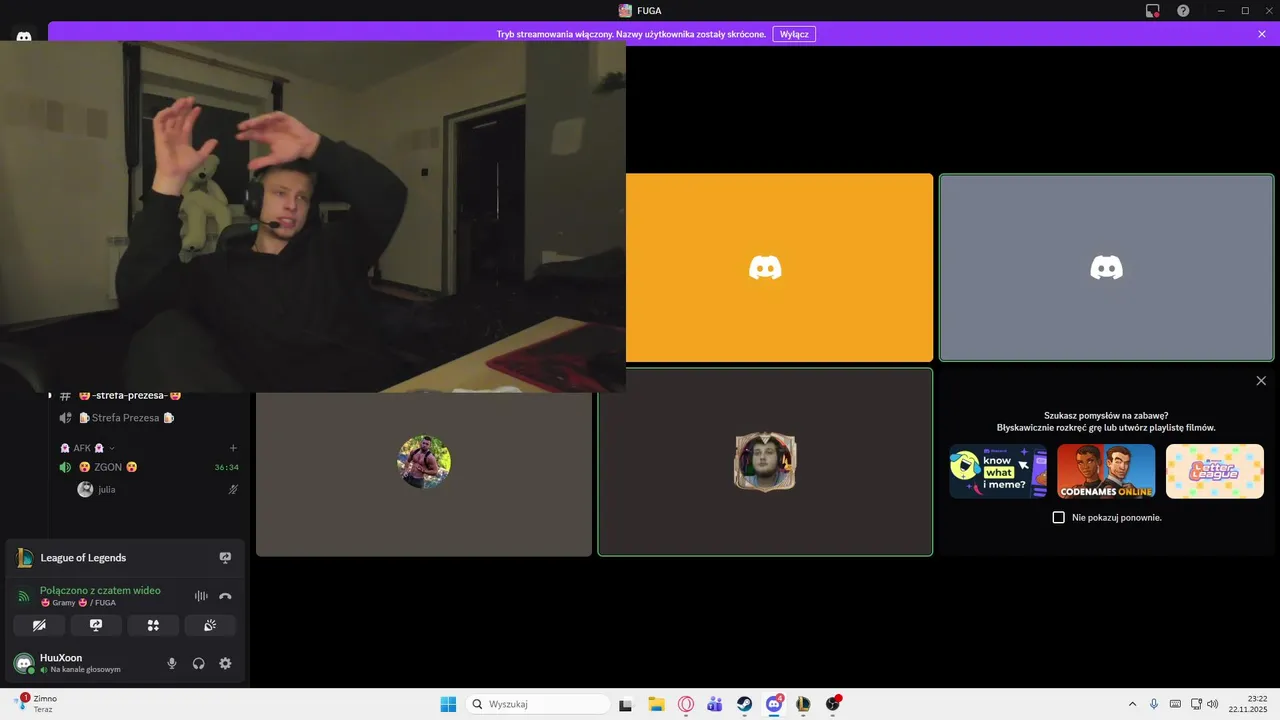Screen dimensions: 1280x720
Task: Click the League of Legends game icon
Action: click(x=24, y=558)
